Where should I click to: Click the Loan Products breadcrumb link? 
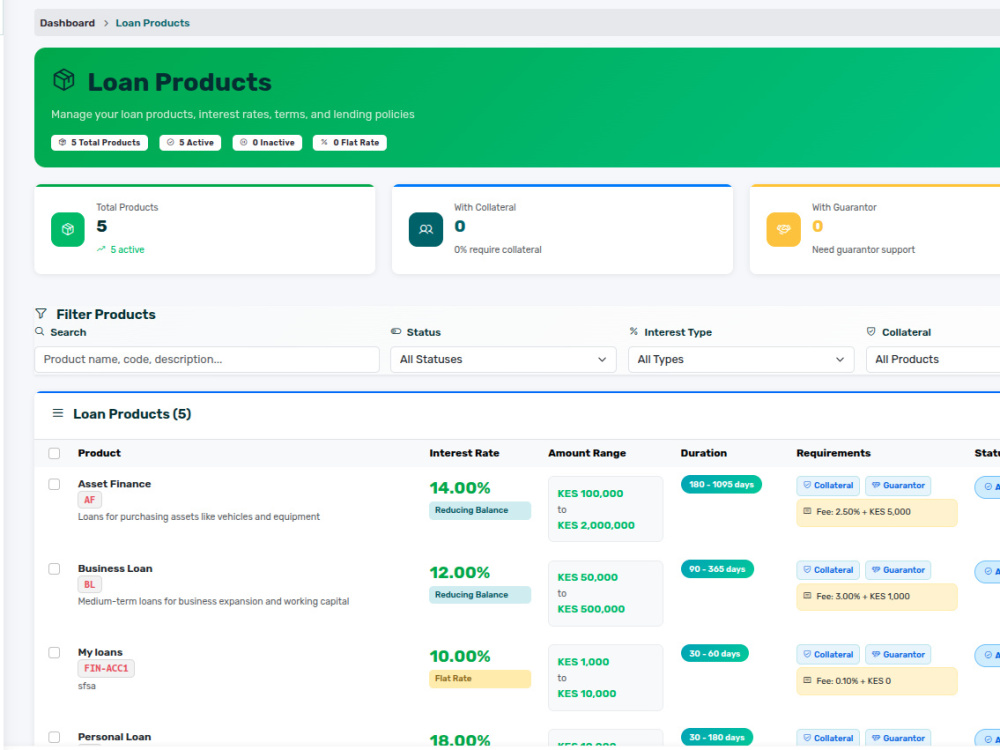click(x=152, y=23)
